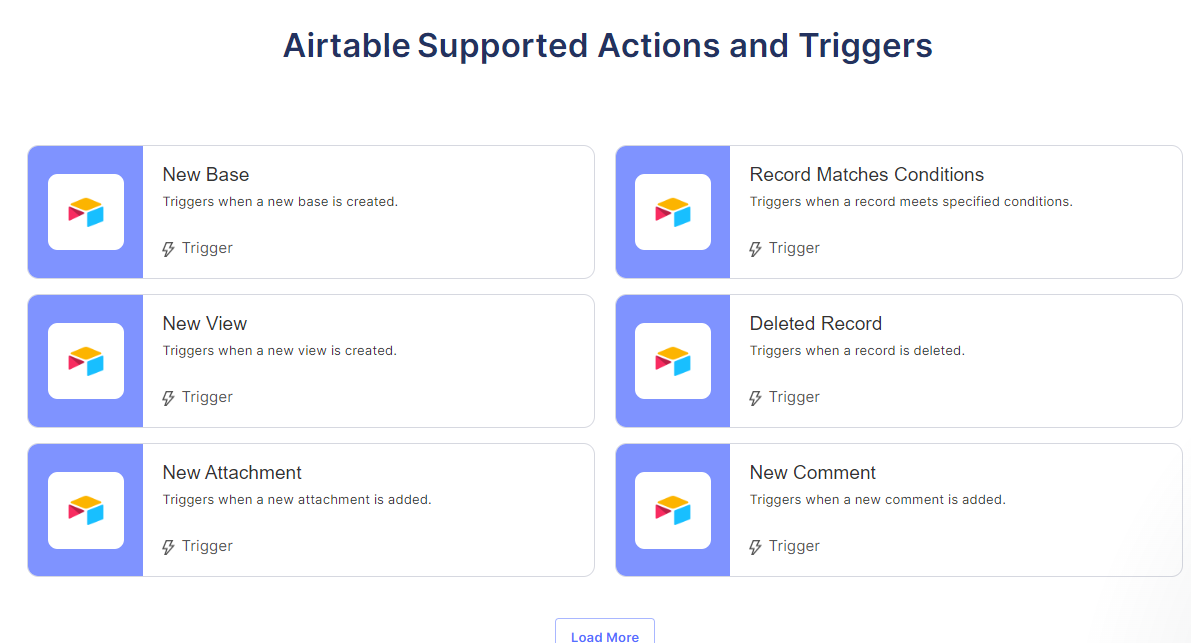Click the Airtable icon on the Deleted Record card

point(672,360)
